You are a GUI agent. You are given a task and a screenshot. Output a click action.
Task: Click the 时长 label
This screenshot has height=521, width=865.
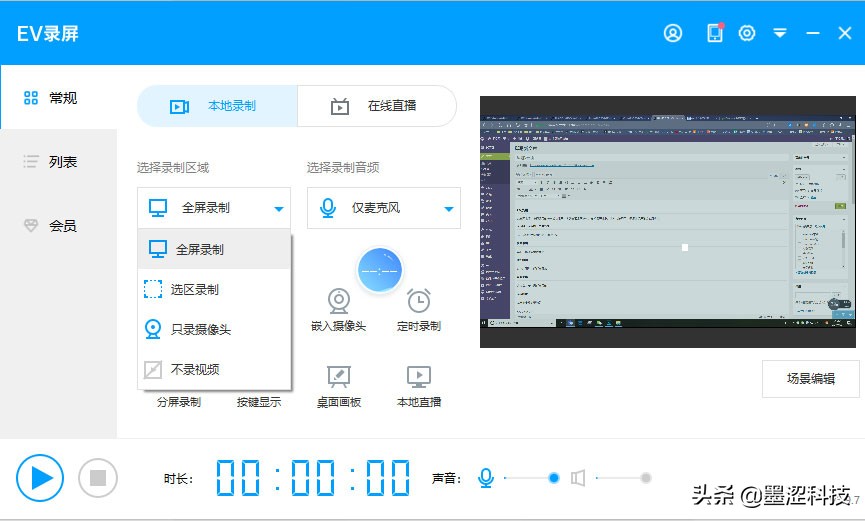178,479
